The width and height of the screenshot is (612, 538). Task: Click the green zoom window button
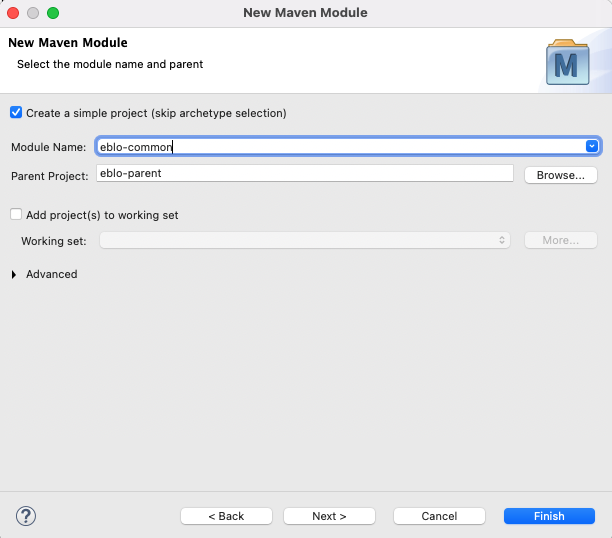53,13
